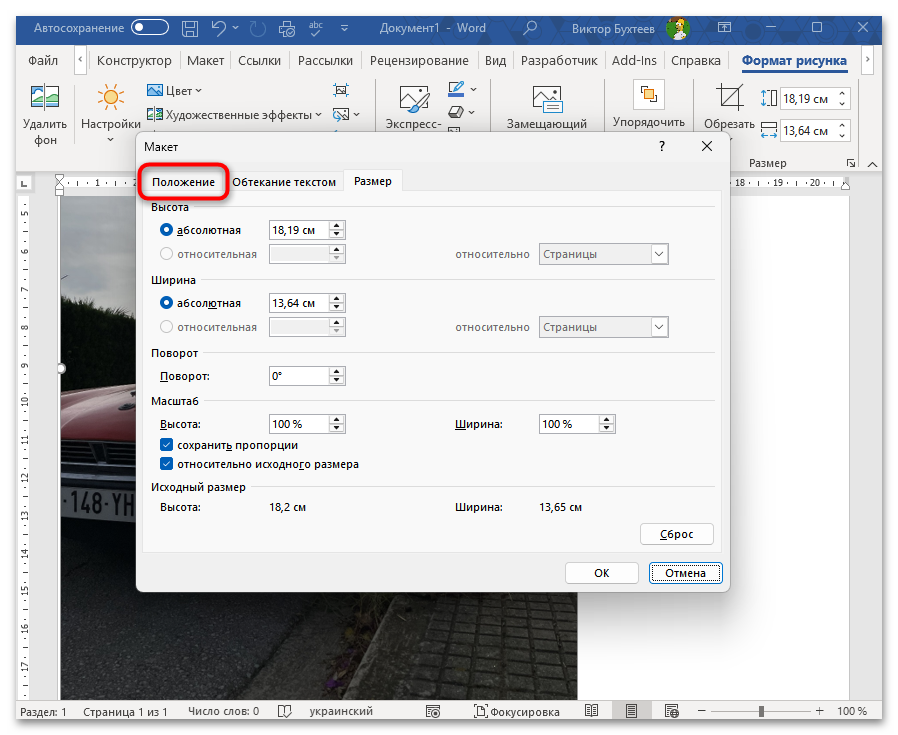The width and height of the screenshot is (898, 735).
Task: Open the Разработчик ribbon tab
Action: coord(558,60)
